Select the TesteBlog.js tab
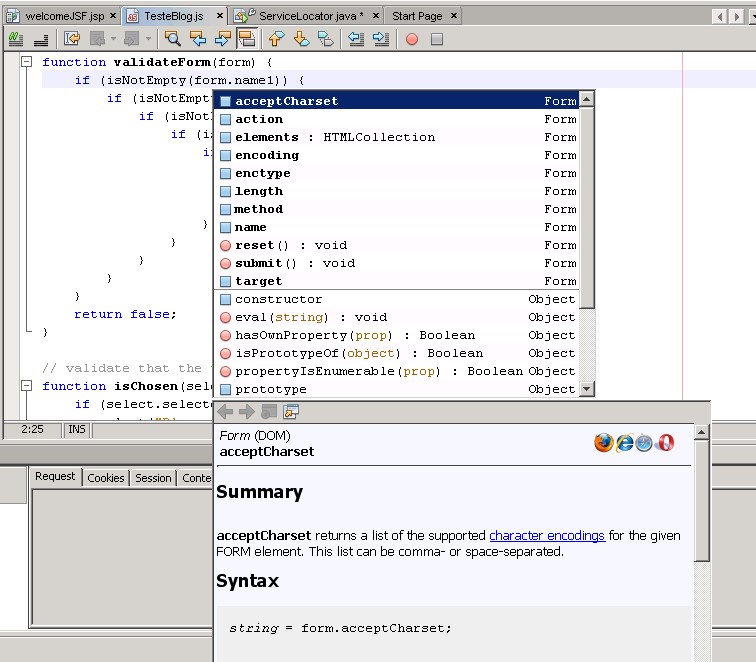Viewport: 756px width, 662px height. coord(174,16)
